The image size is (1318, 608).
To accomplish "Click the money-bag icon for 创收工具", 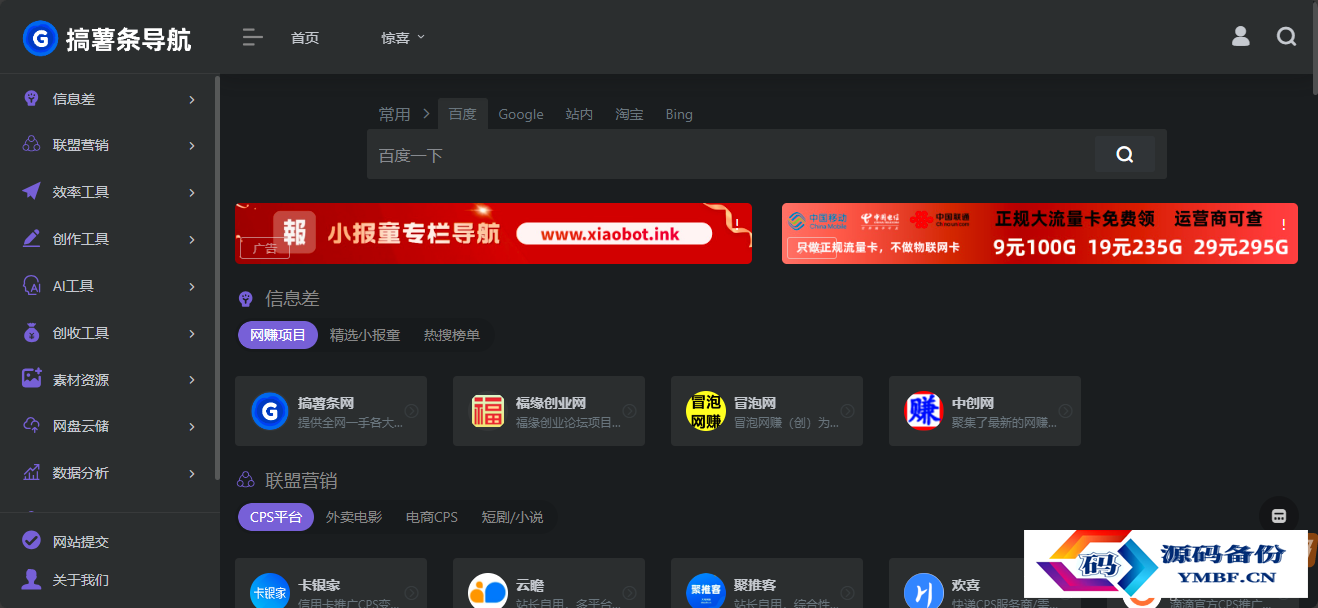I will [x=31, y=333].
